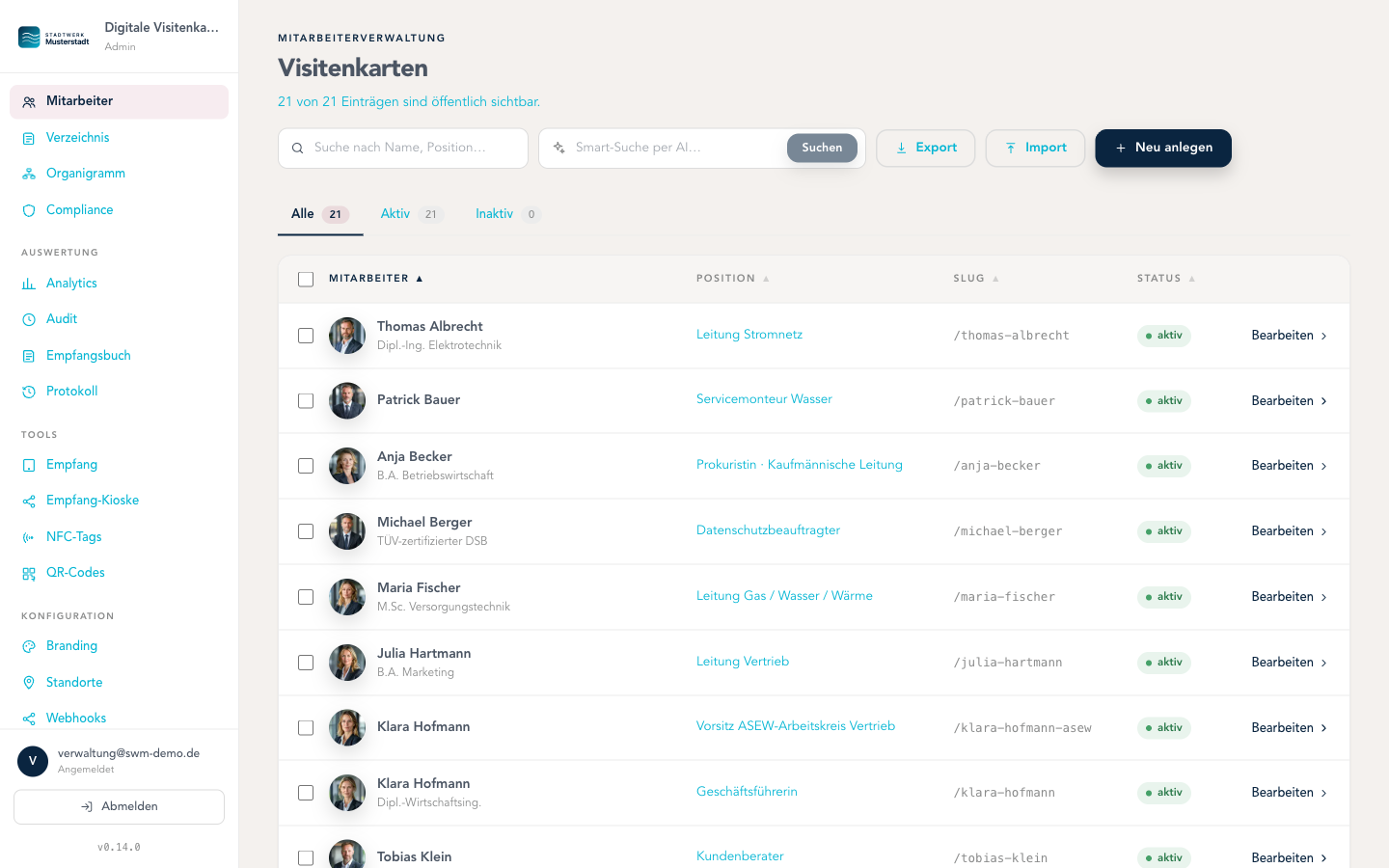This screenshot has width=1389, height=868.
Task: Sort table by Slug column
Action: (x=975, y=279)
